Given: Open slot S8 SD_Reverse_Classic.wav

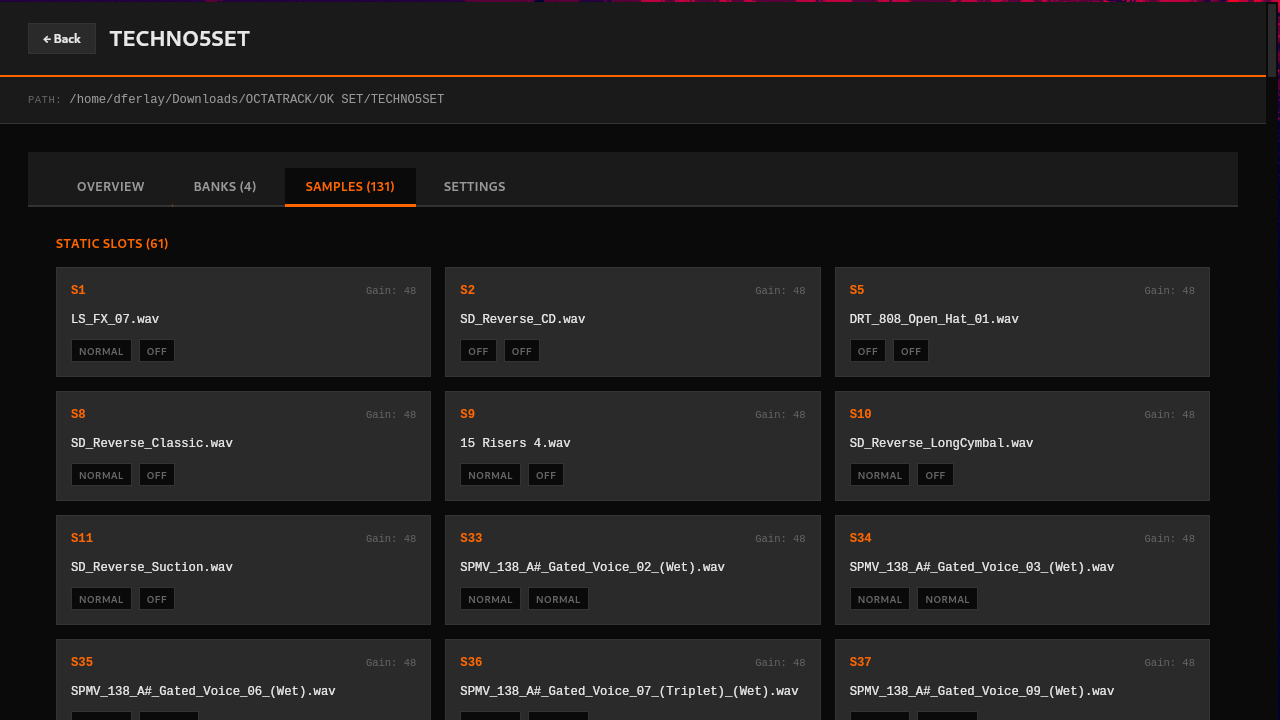Looking at the screenshot, I should coord(243,444).
